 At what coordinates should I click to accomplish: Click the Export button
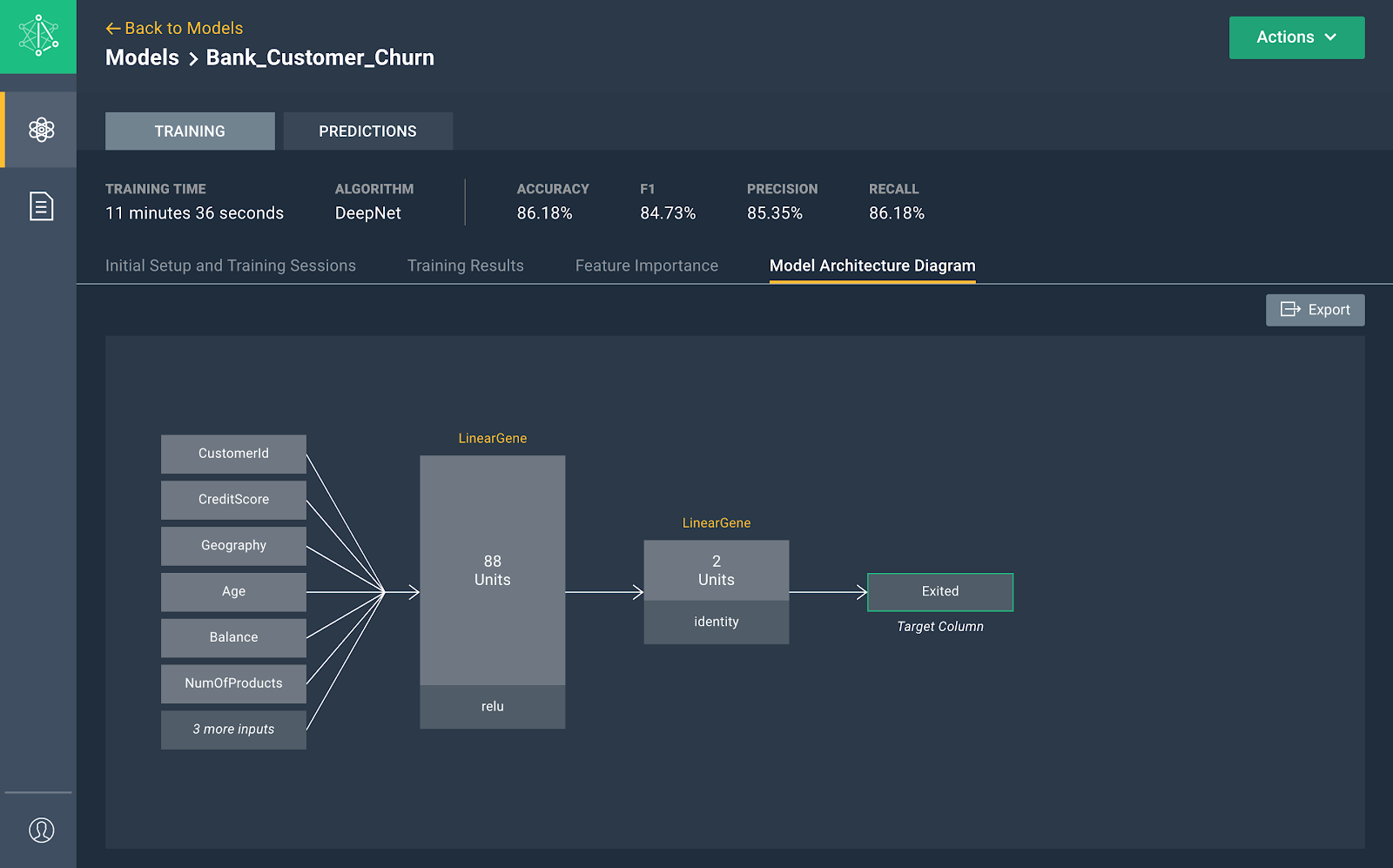(1315, 310)
